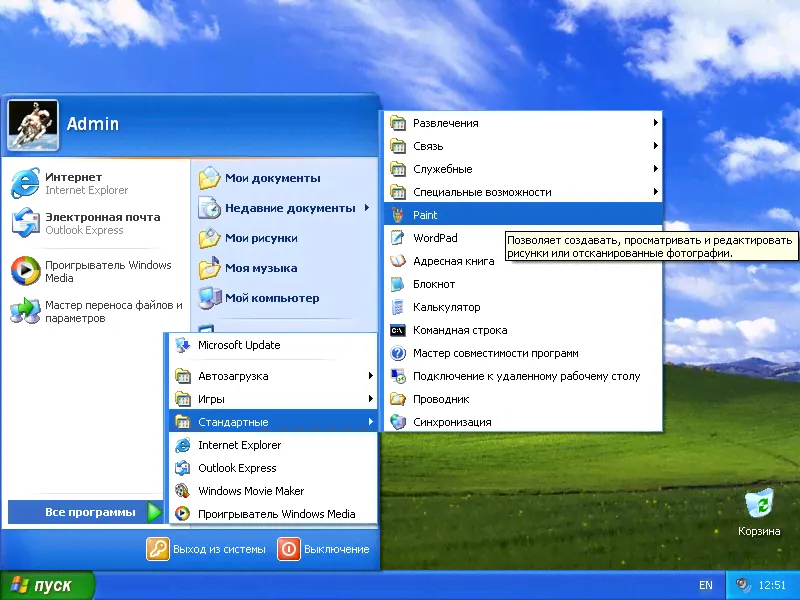Start Командная строка command prompt
This screenshot has width=800, height=600.
click(x=460, y=330)
